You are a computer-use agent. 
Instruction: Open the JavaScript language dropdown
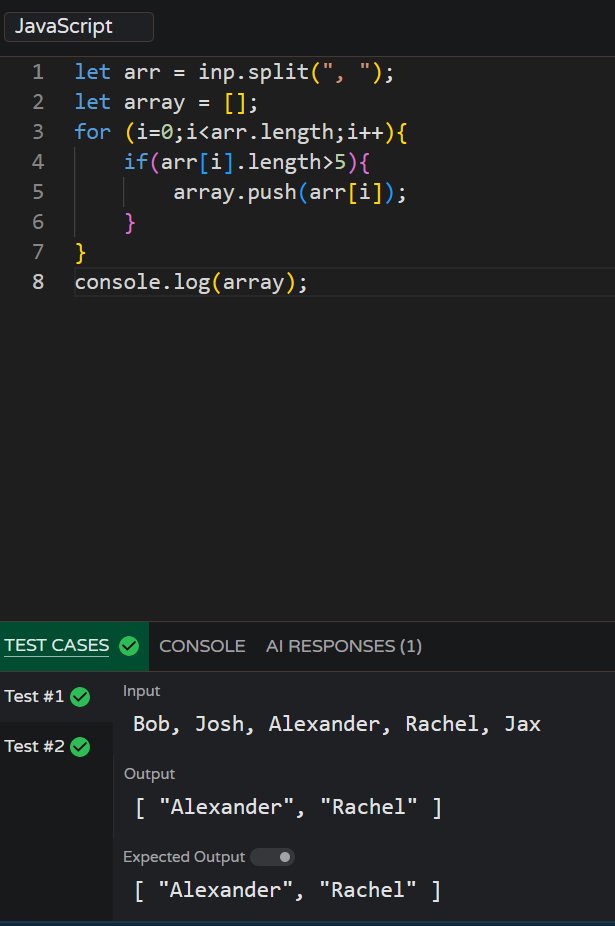[79, 27]
